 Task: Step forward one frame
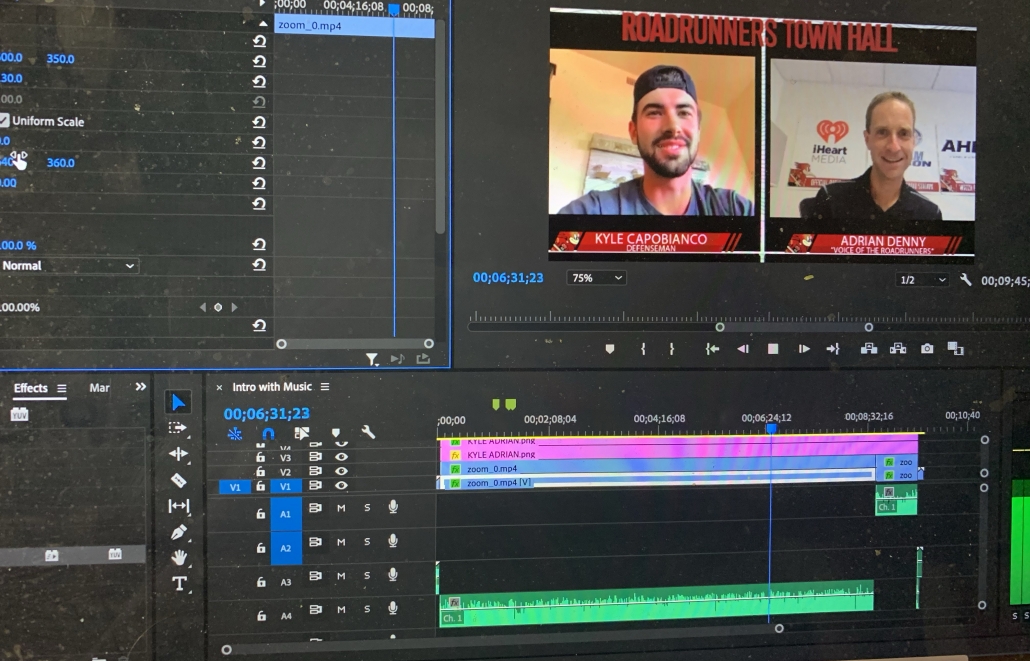804,349
